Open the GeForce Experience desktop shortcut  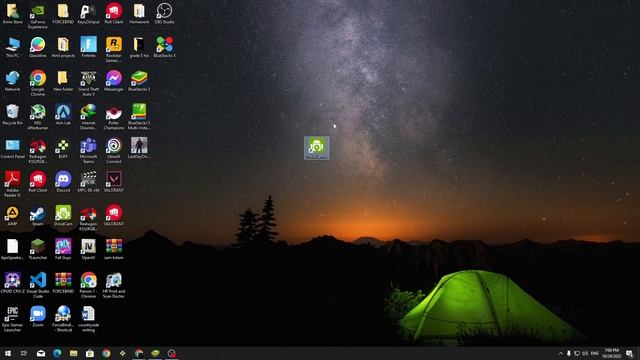38,16
